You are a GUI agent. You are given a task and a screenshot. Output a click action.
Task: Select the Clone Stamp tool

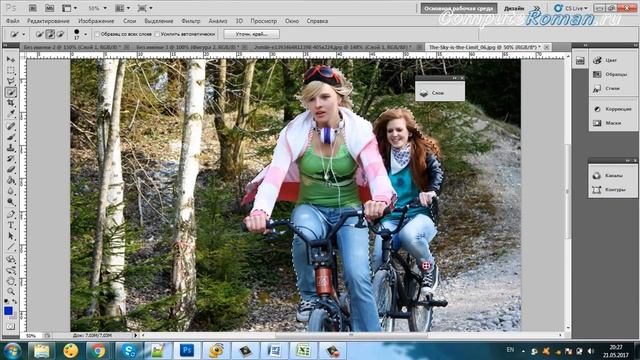pos(11,148)
